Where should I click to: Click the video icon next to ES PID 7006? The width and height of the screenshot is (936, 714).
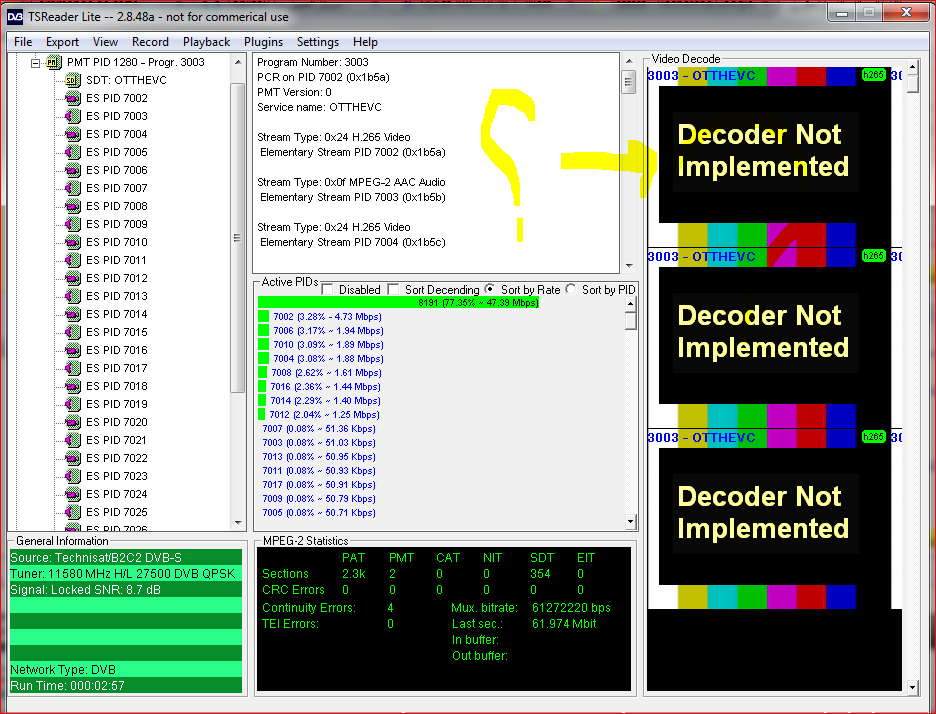[x=72, y=170]
